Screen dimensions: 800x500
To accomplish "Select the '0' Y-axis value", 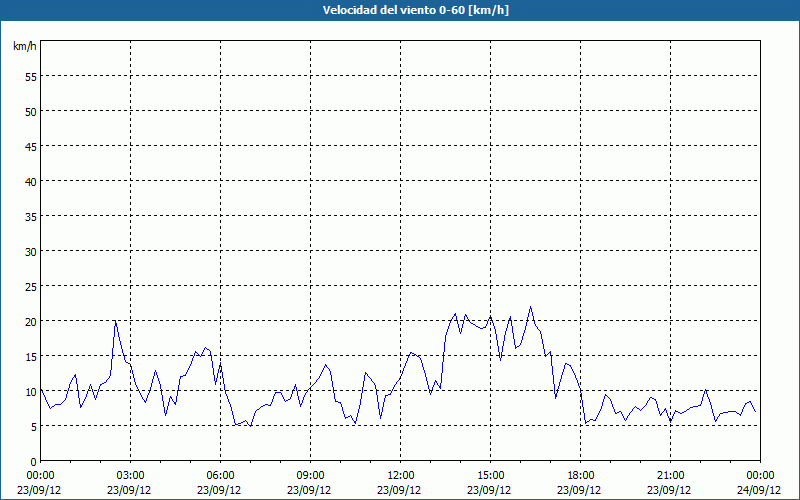I will tap(34, 462).
